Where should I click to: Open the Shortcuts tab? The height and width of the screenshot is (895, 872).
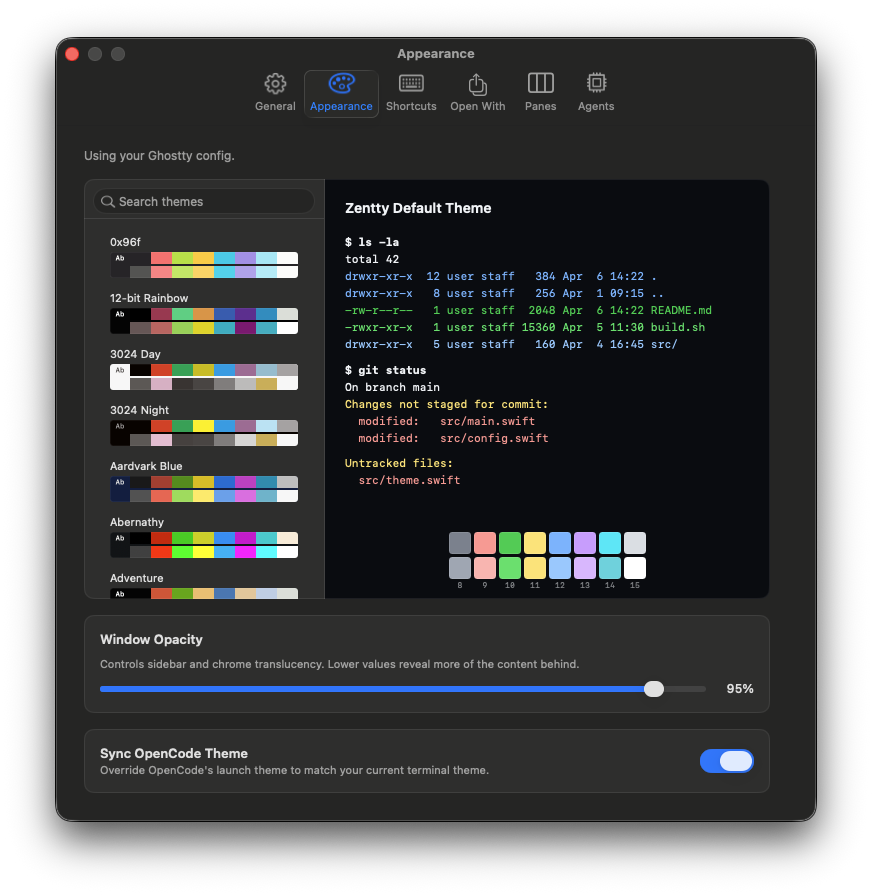pos(411,93)
